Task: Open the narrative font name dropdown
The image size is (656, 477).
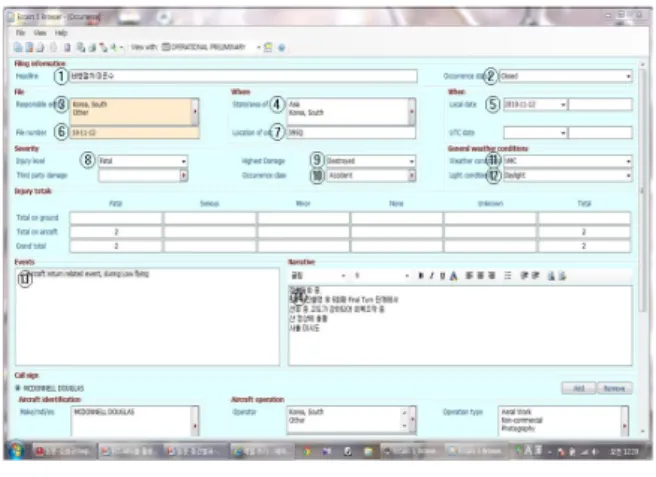Action: (x=343, y=276)
